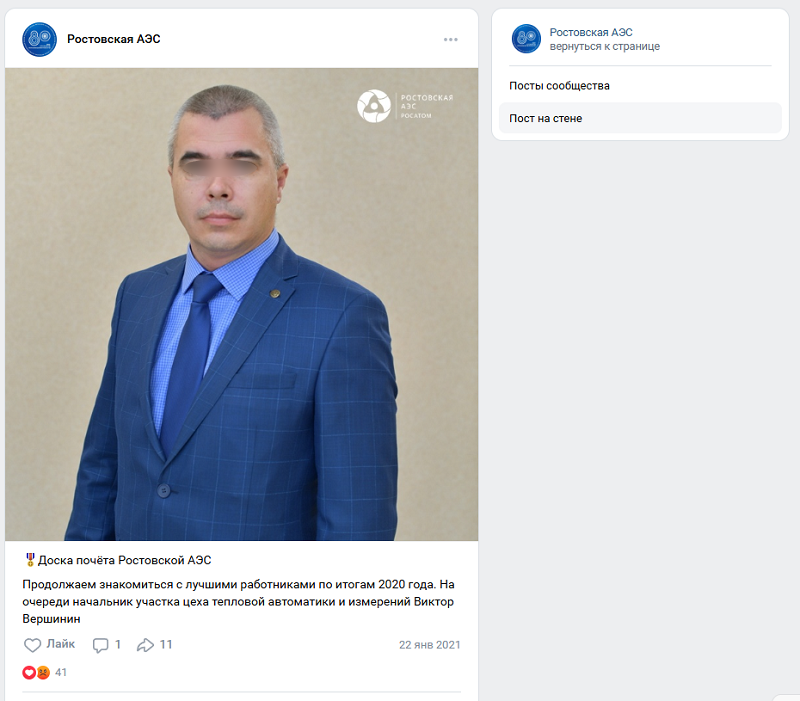Screen dimensions: 800x701
Task: Open Ростовская АЭС post author name
Action: click(114, 39)
